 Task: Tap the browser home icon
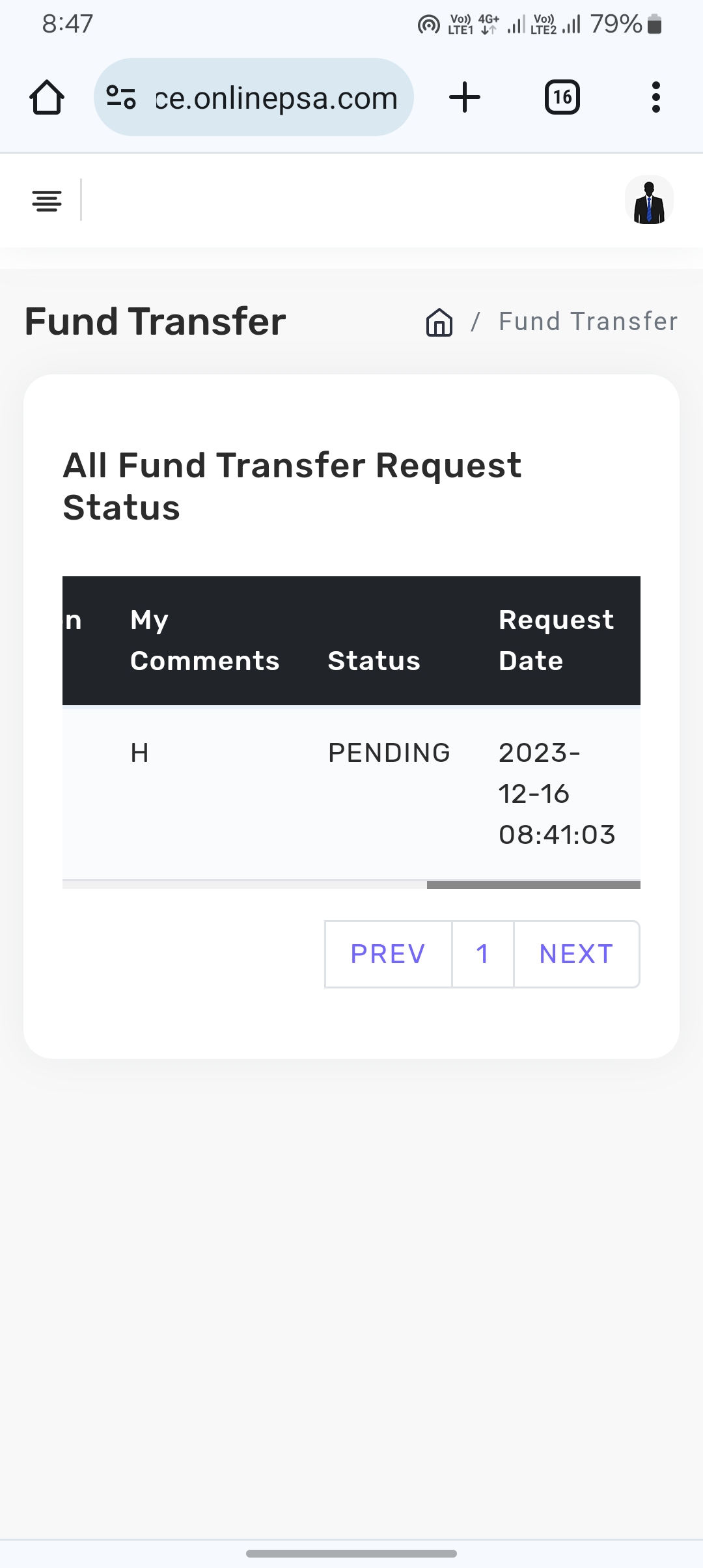pyautogui.click(x=47, y=98)
